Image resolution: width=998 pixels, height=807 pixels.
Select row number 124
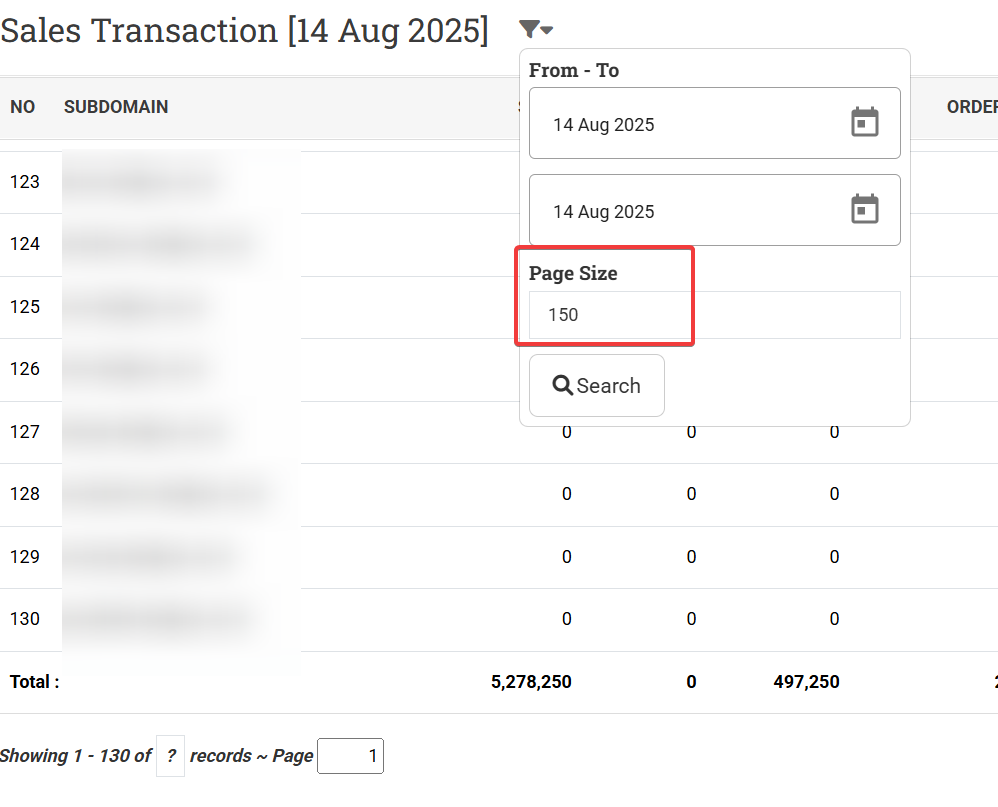25,244
